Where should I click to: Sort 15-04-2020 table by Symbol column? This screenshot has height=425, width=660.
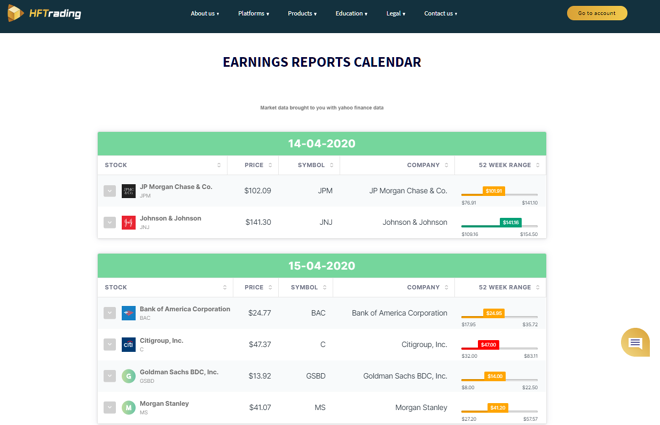(325, 287)
